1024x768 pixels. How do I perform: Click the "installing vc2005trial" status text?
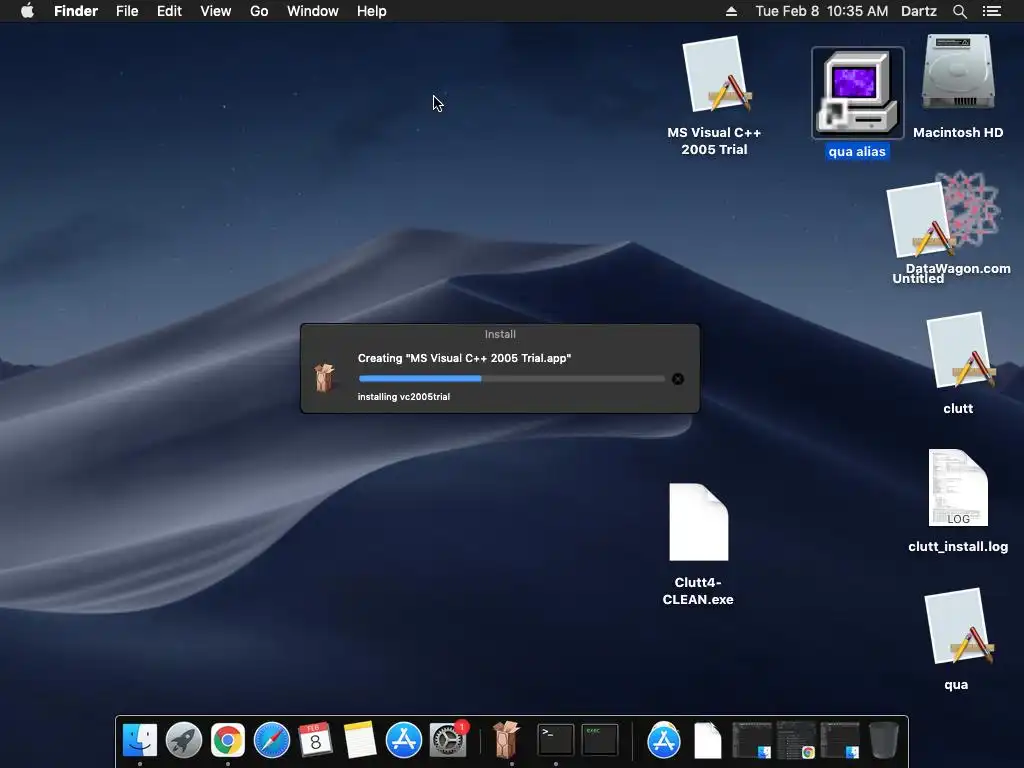click(404, 396)
